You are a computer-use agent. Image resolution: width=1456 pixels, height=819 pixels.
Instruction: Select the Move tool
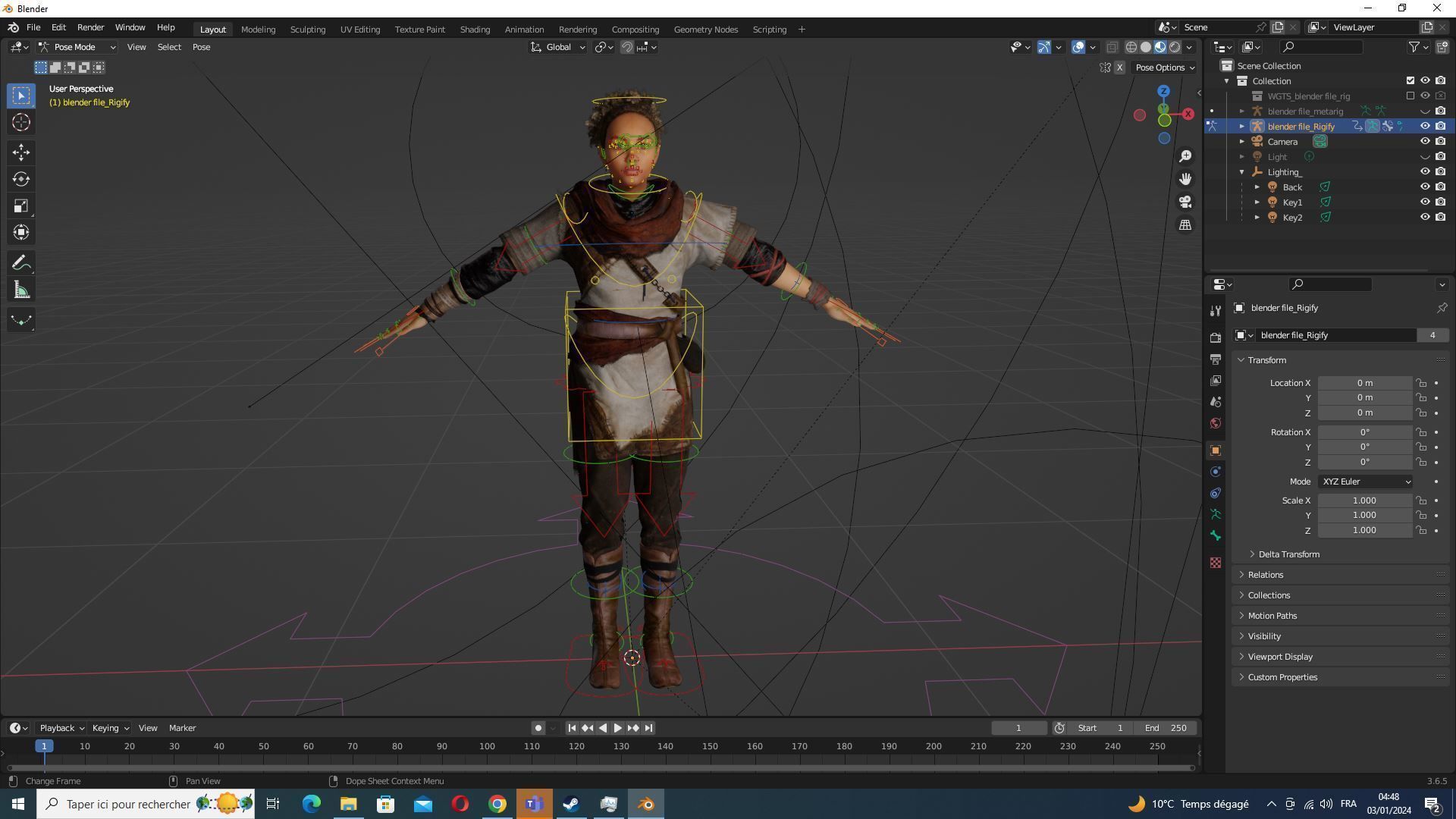[x=21, y=152]
